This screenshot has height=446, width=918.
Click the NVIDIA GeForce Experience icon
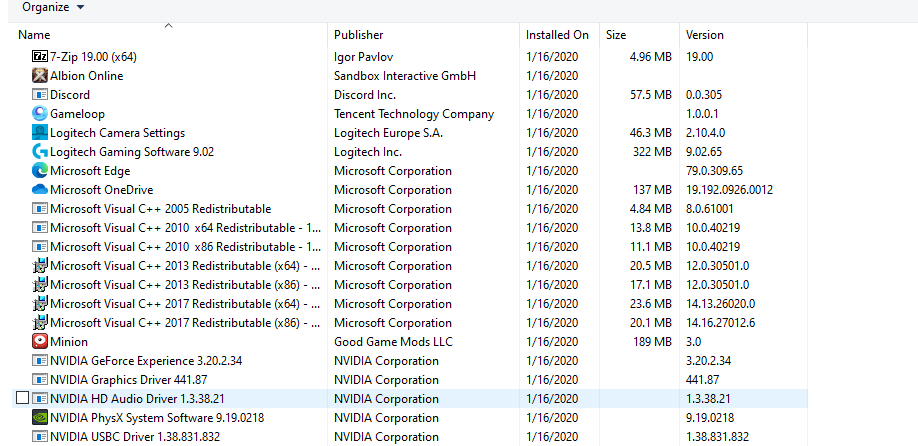(39, 361)
